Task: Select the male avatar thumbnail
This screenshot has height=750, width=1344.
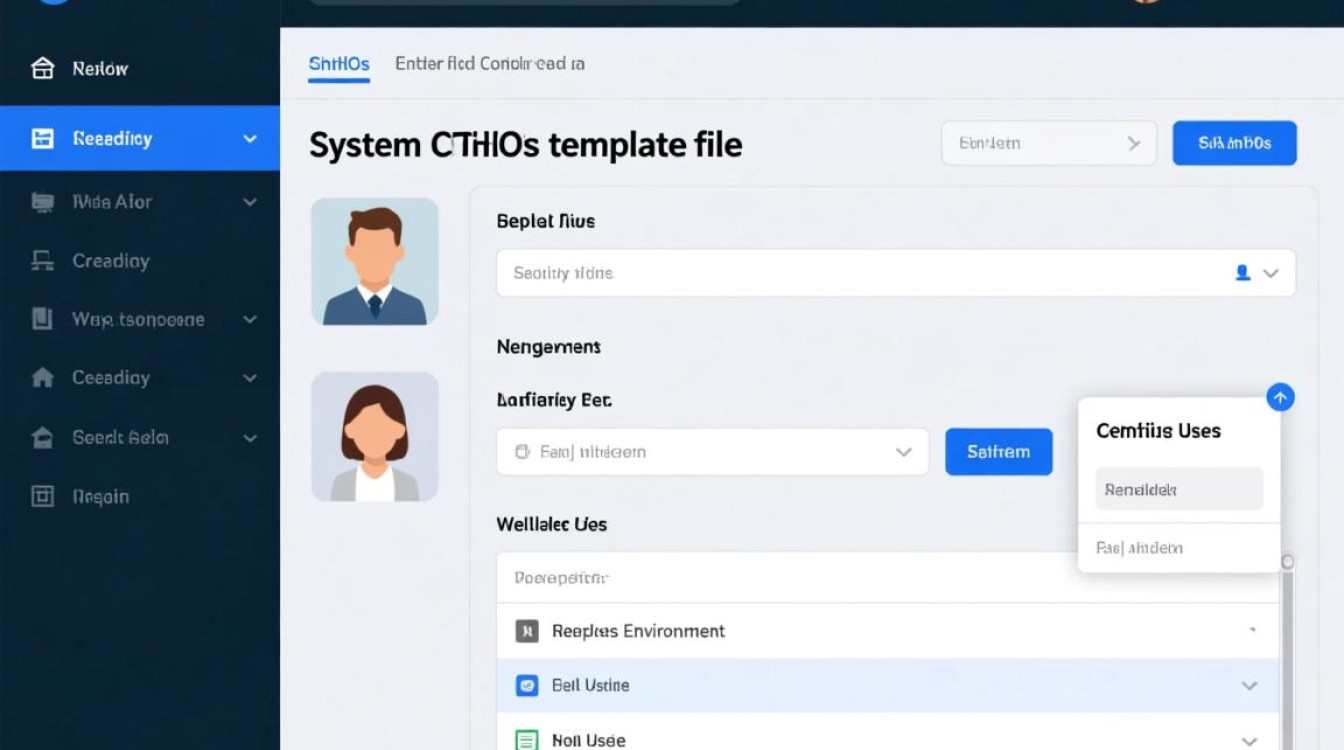Action: 375,261
